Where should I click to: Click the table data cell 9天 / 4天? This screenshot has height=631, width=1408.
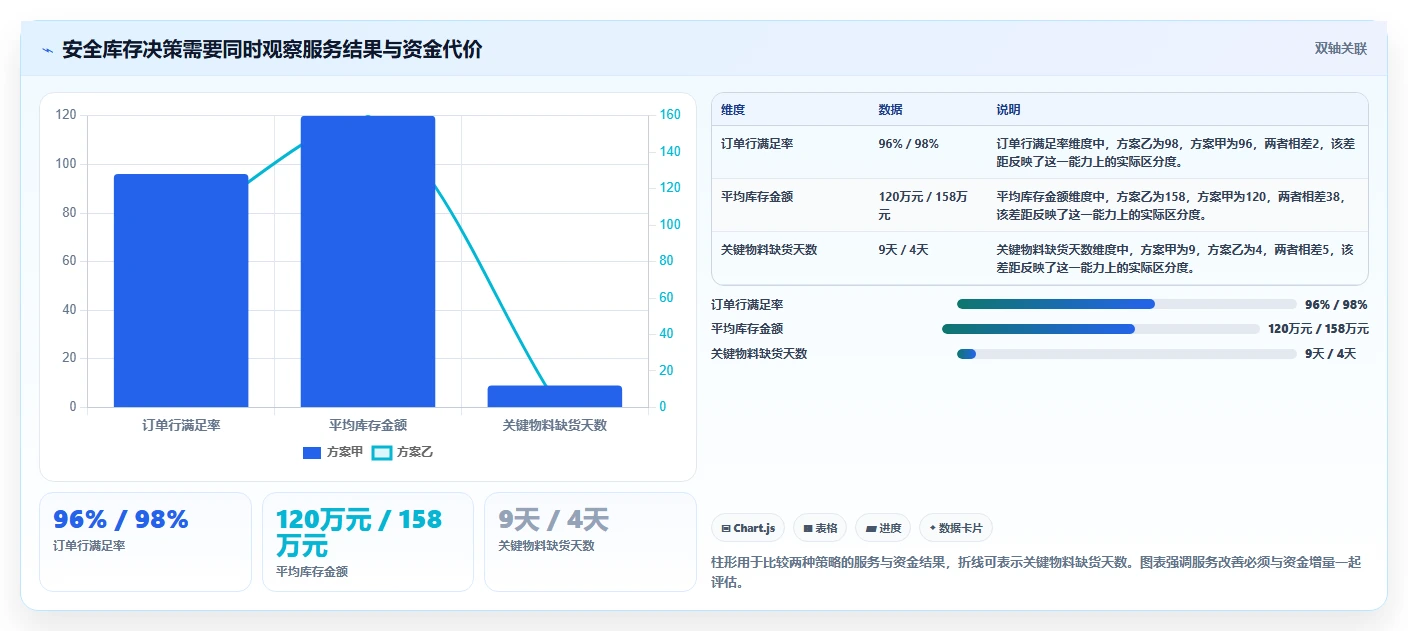pos(903,250)
